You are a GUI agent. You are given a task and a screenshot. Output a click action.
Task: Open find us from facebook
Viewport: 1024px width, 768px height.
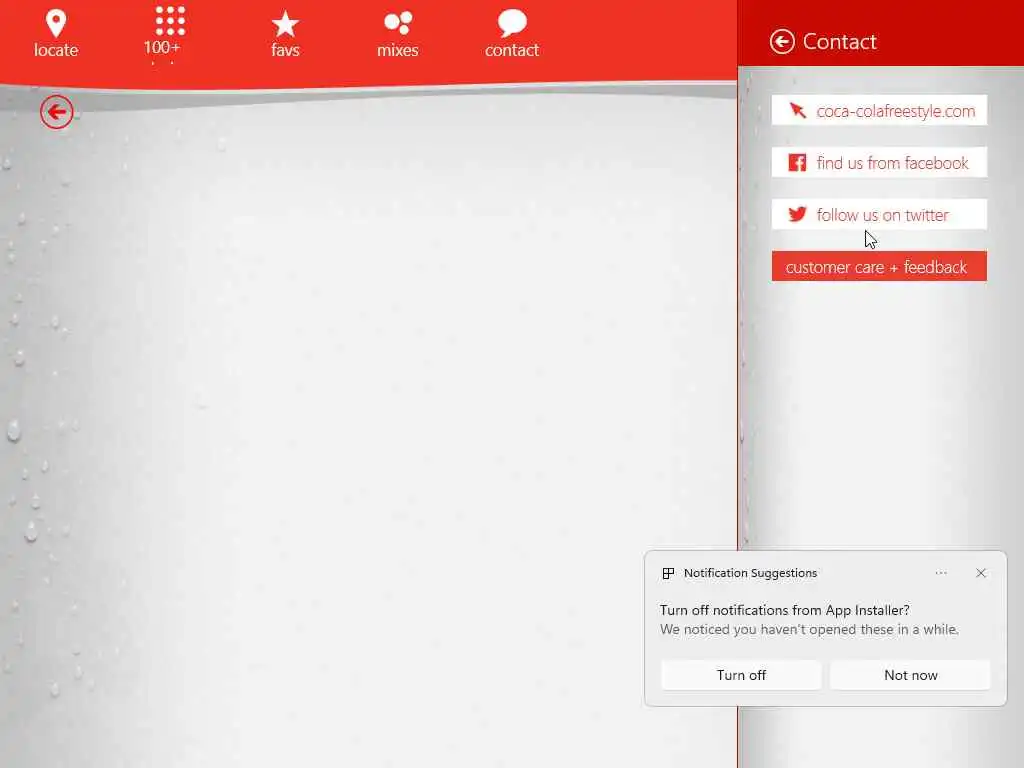click(879, 163)
